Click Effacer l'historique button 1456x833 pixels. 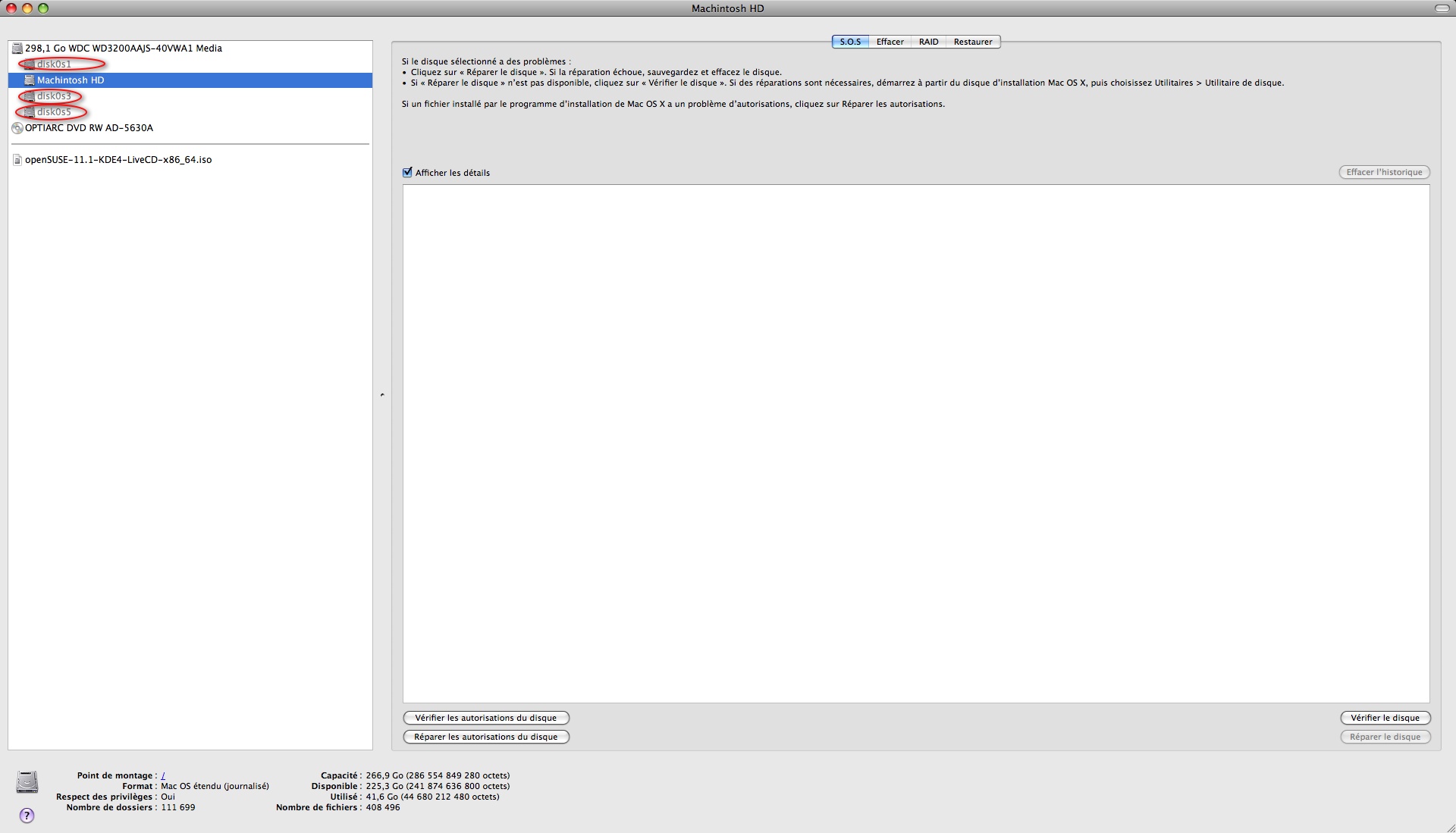pyautogui.click(x=1384, y=172)
